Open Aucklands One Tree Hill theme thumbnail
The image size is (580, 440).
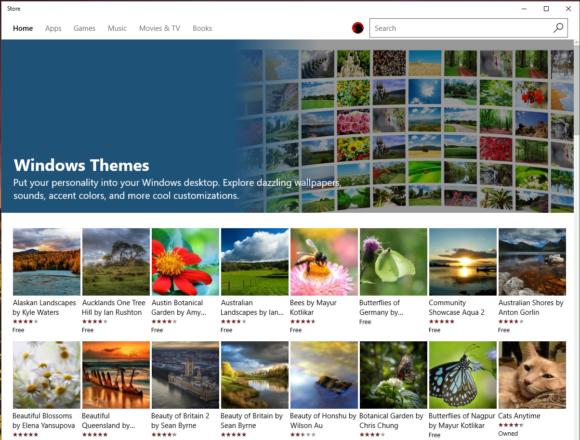116,262
